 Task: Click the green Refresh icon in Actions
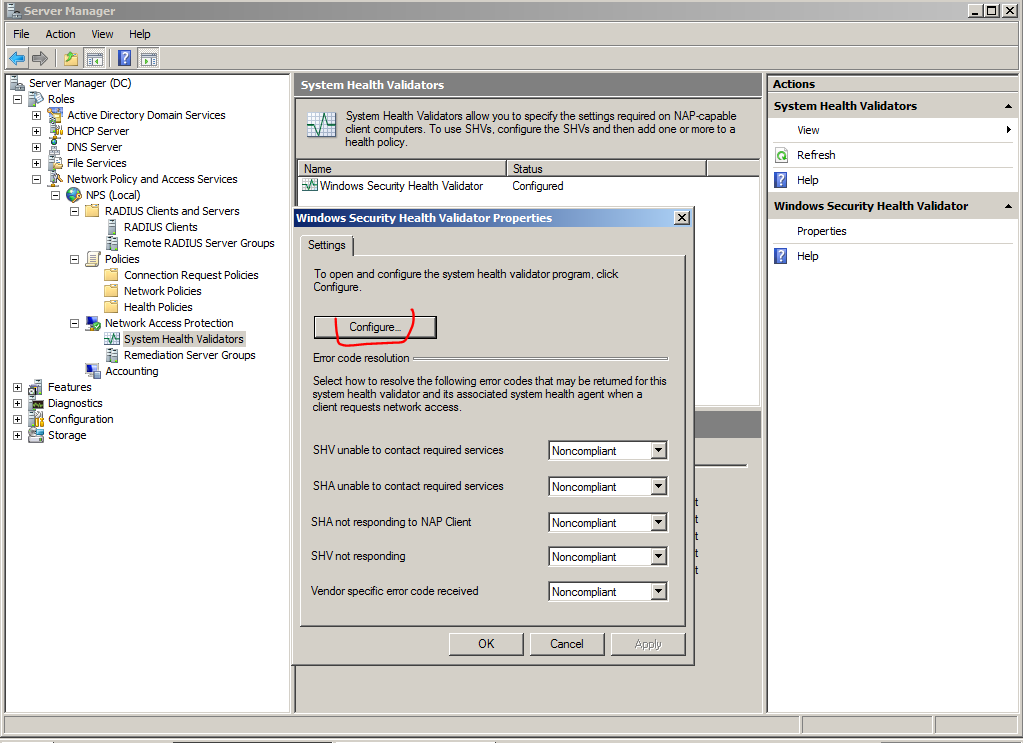tap(781, 155)
